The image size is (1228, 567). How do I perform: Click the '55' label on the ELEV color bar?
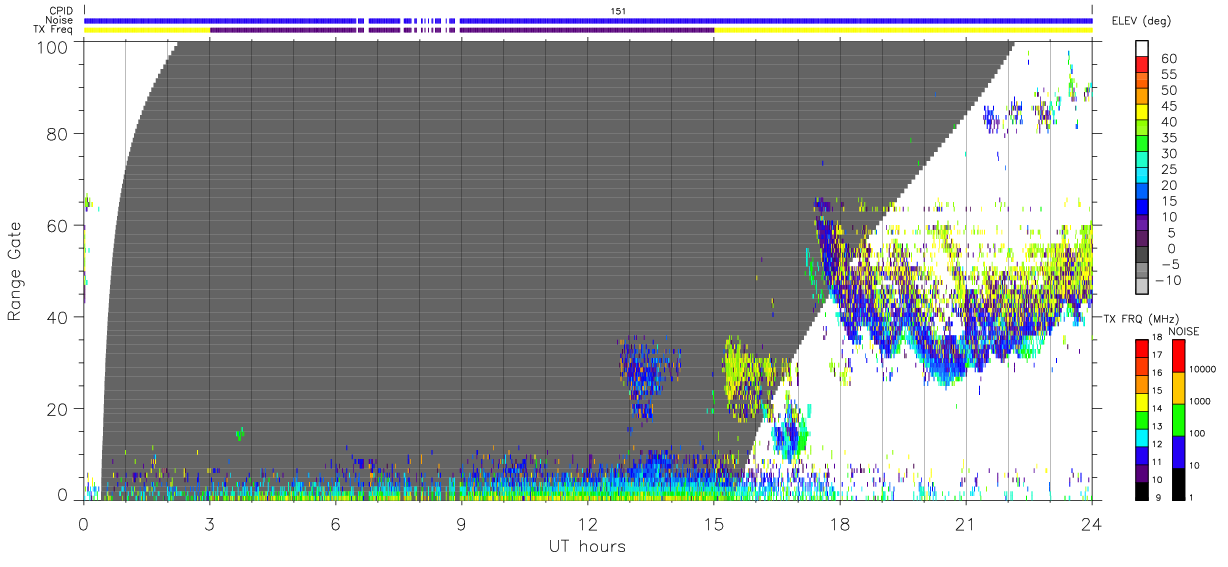[1168, 74]
